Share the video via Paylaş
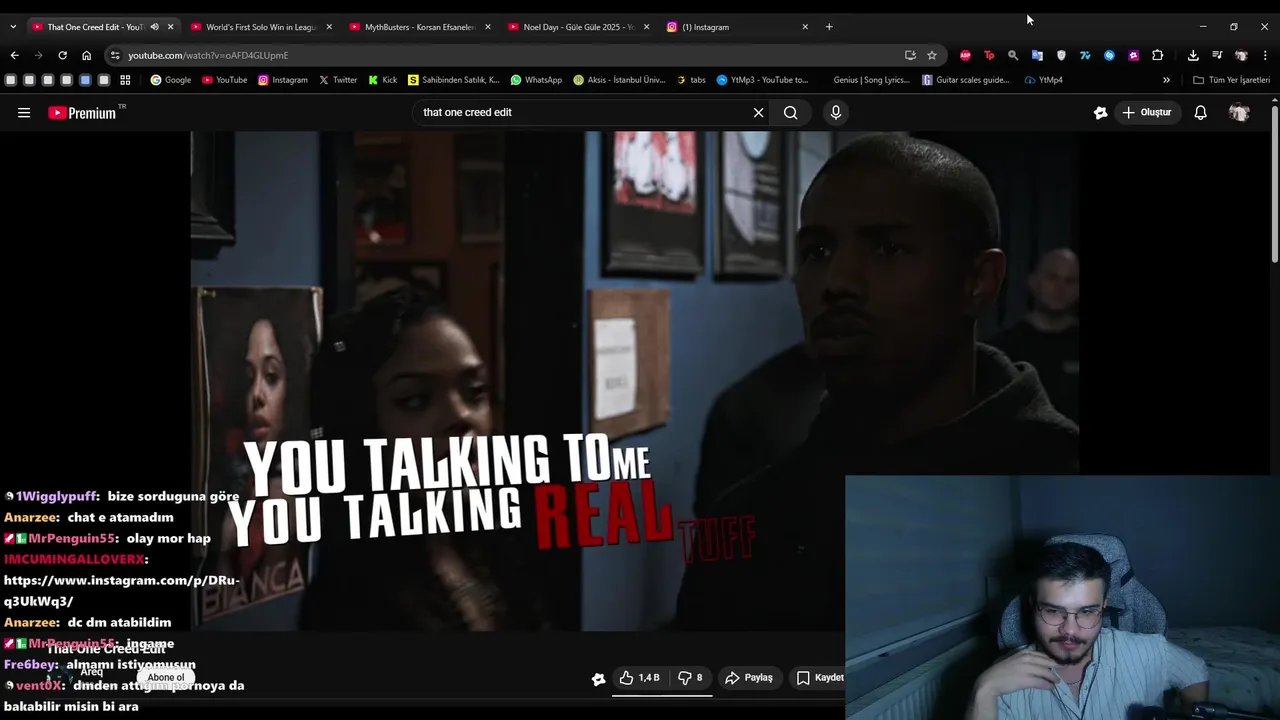The height and width of the screenshot is (720, 1280). tap(749, 678)
